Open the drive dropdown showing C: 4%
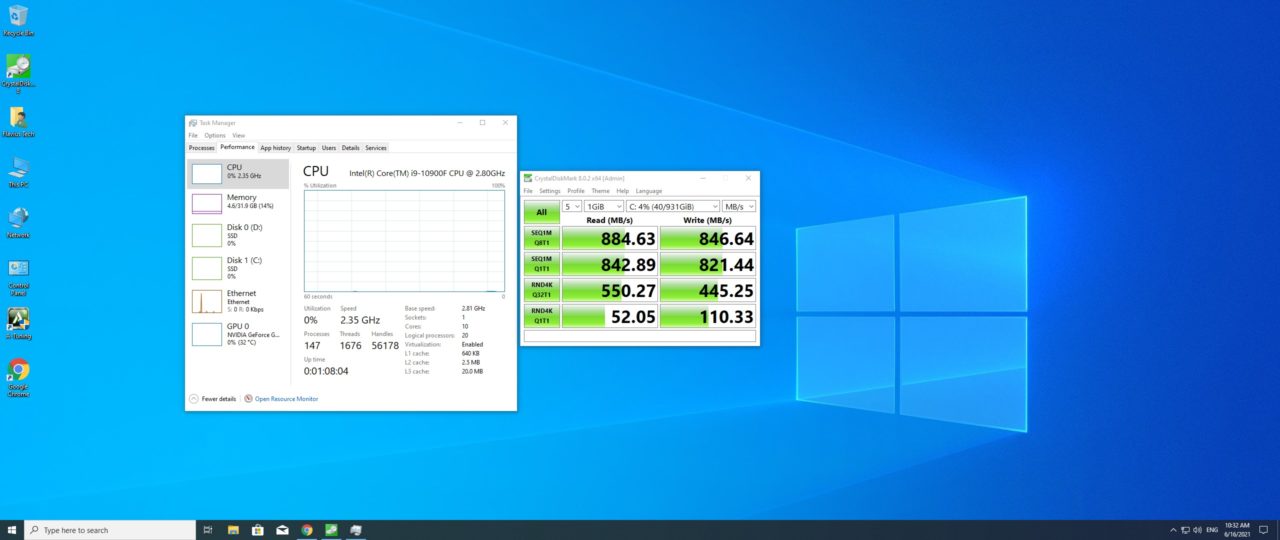The height and width of the screenshot is (540, 1280). pos(673,206)
